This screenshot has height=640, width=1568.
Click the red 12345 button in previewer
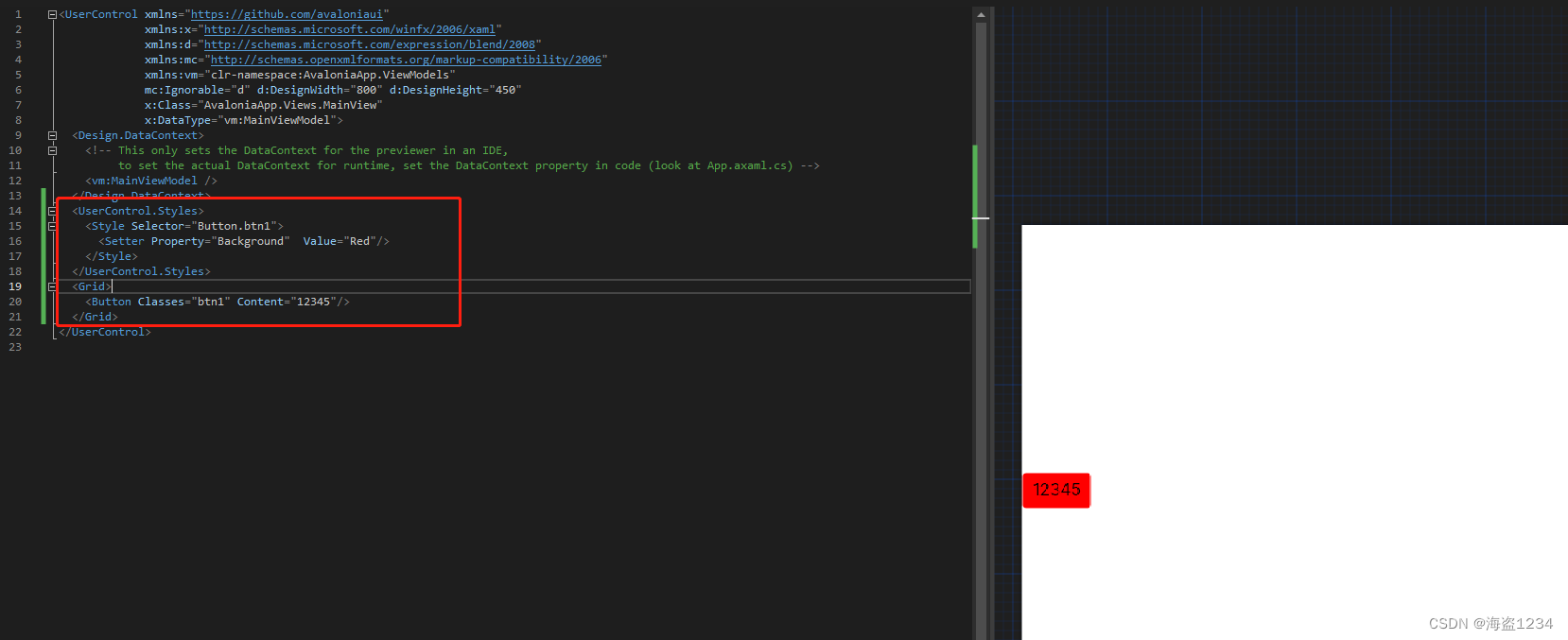click(1056, 490)
